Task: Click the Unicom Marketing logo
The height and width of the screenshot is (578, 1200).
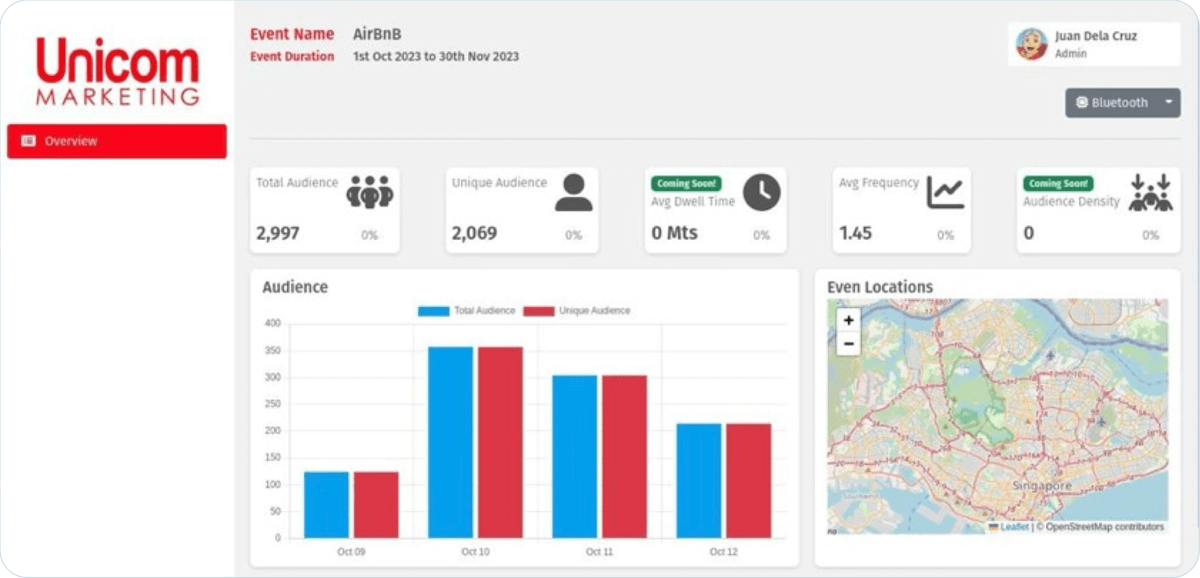Action: click(118, 71)
